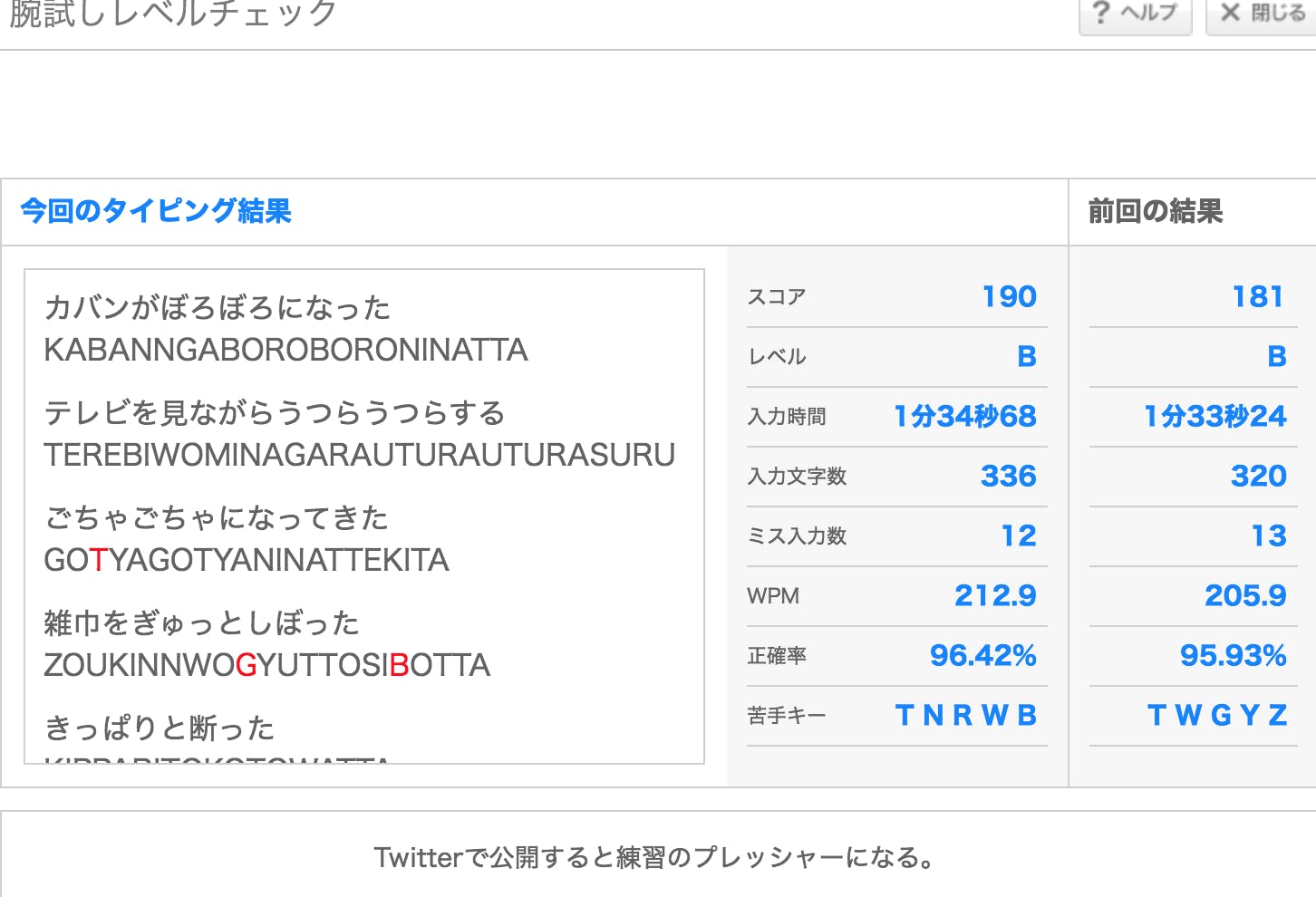Click the Twitterで公開すると message text
1316x897 pixels.
tap(654, 857)
